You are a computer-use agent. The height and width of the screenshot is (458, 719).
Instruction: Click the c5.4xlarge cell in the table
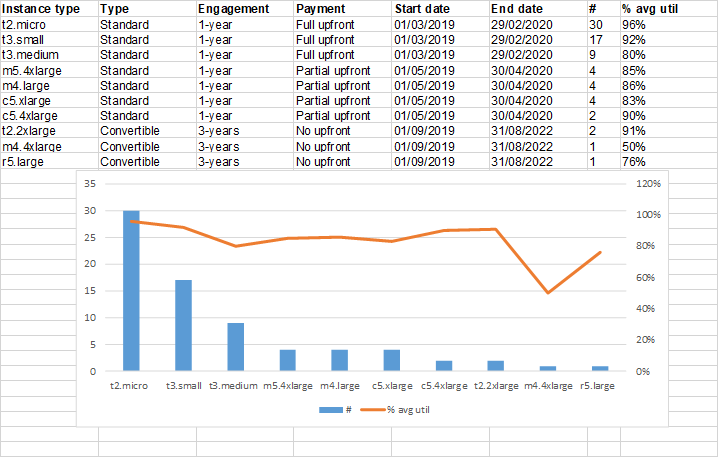pos(50,116)
